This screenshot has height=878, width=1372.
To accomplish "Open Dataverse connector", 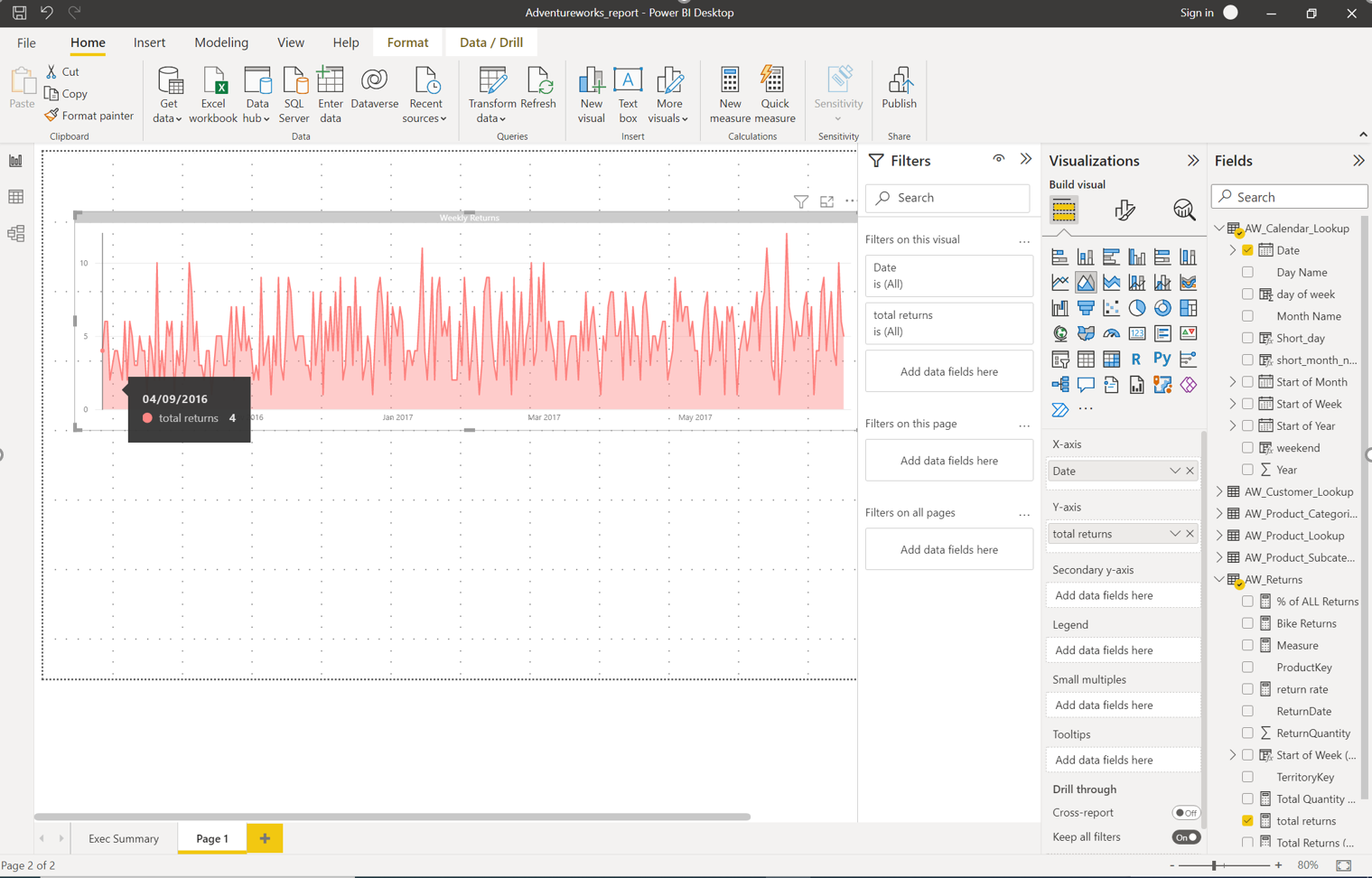I will pyautogui.click(x=374, y=89).
